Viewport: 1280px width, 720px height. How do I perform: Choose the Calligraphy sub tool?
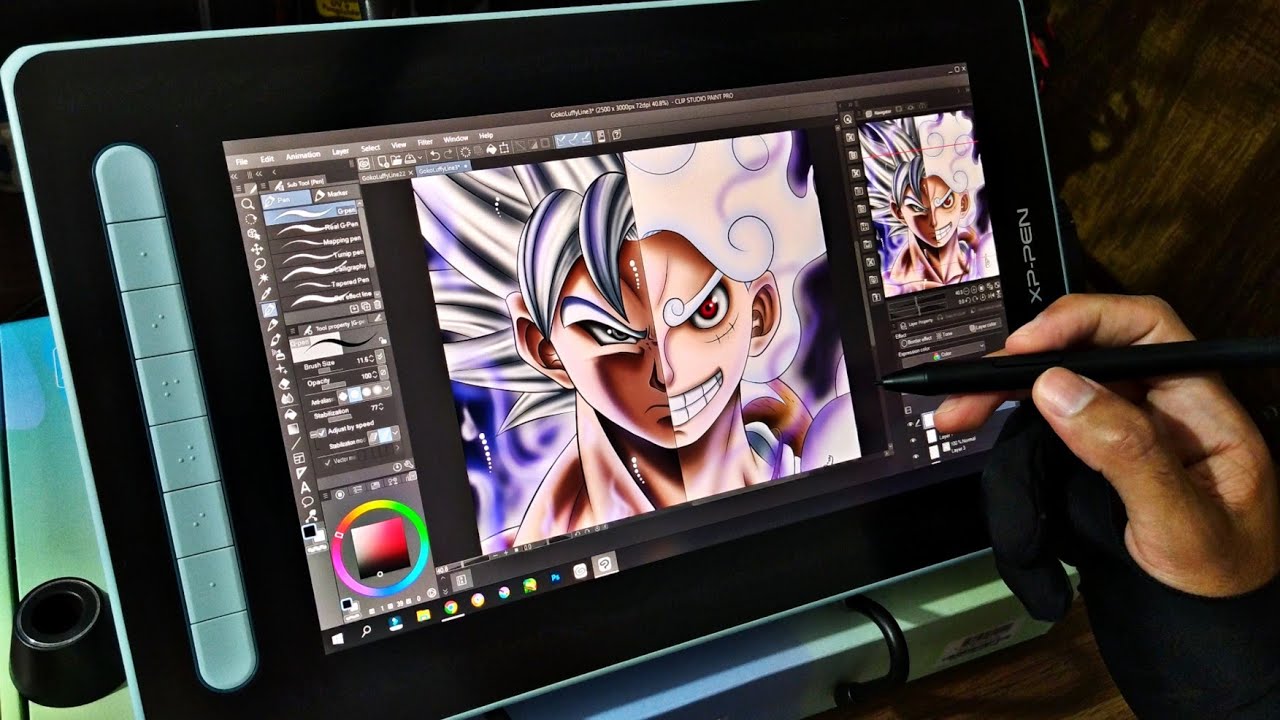pyautogui.click(x=321, y=270)
